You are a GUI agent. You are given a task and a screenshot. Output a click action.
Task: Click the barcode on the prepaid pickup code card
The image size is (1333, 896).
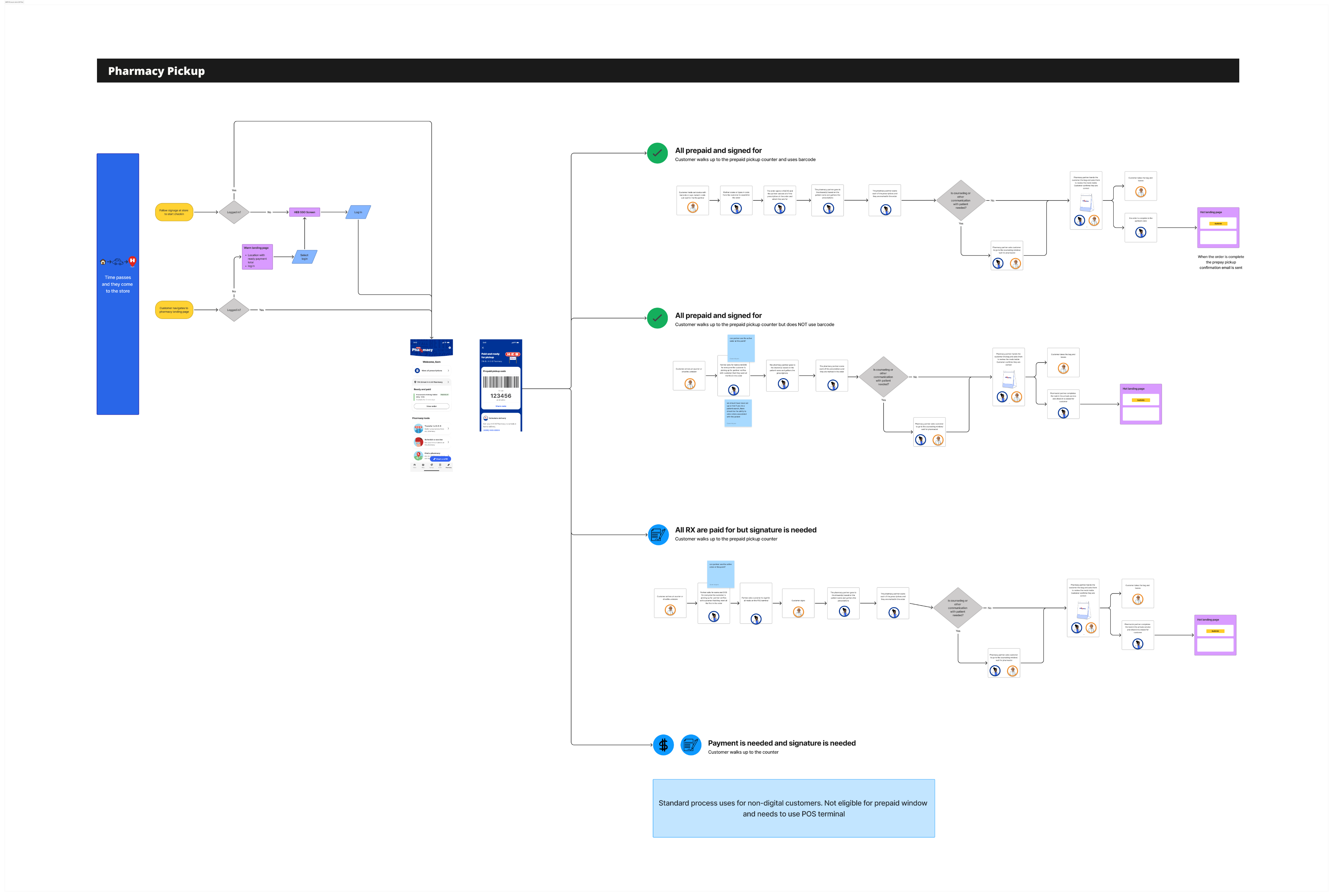coord(501,382)
